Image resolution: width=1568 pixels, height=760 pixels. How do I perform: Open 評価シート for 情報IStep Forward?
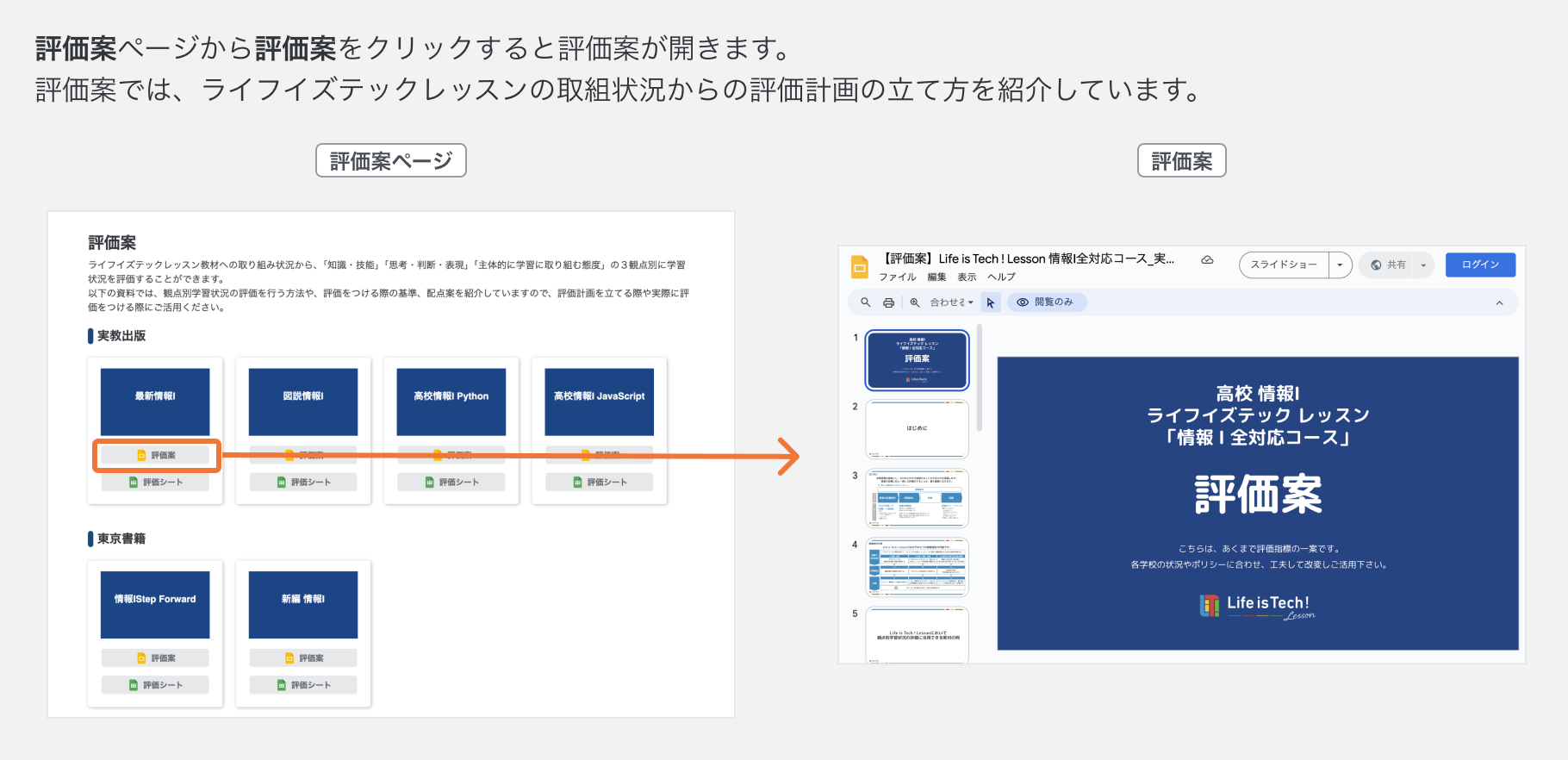[155, 685]
